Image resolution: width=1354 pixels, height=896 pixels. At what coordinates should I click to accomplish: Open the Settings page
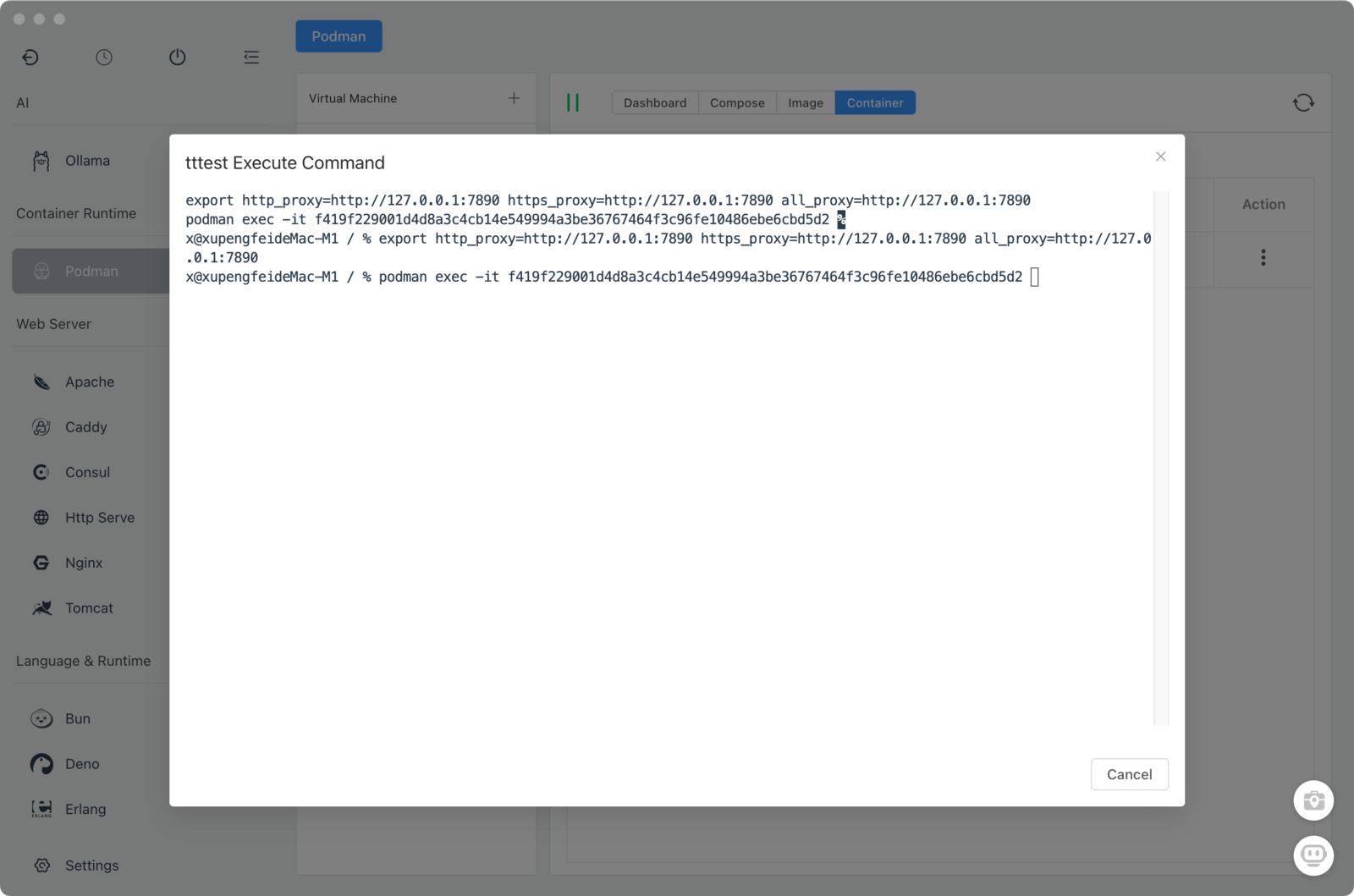(x=91, y=866)
